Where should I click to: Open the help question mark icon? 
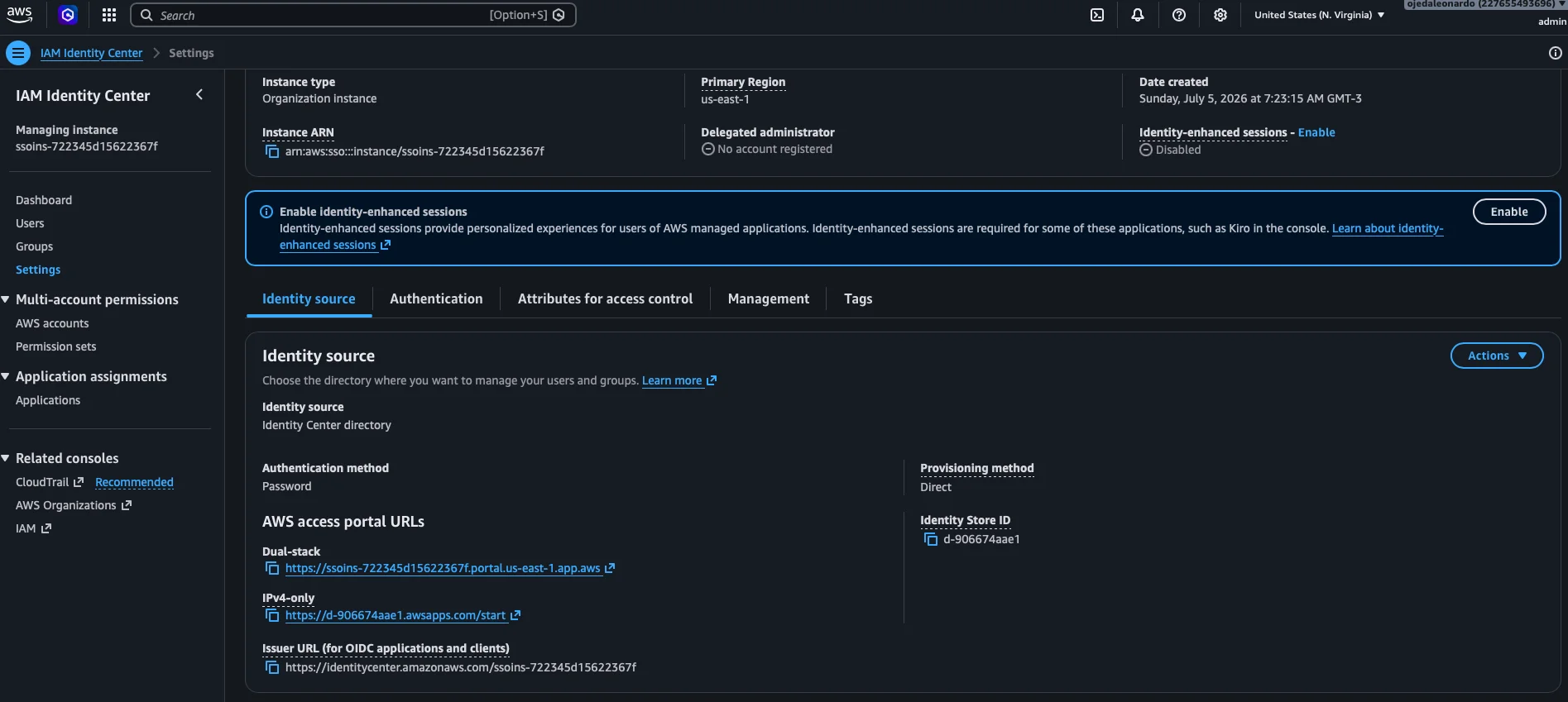[x=1179, y=15]
